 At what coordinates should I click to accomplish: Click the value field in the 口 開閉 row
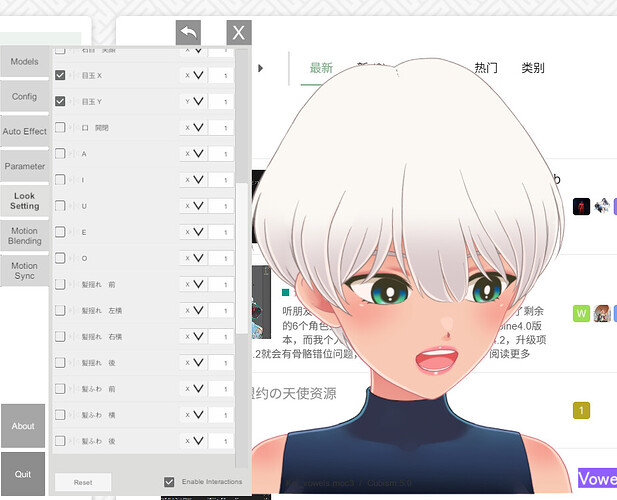[x=221, y=127]
